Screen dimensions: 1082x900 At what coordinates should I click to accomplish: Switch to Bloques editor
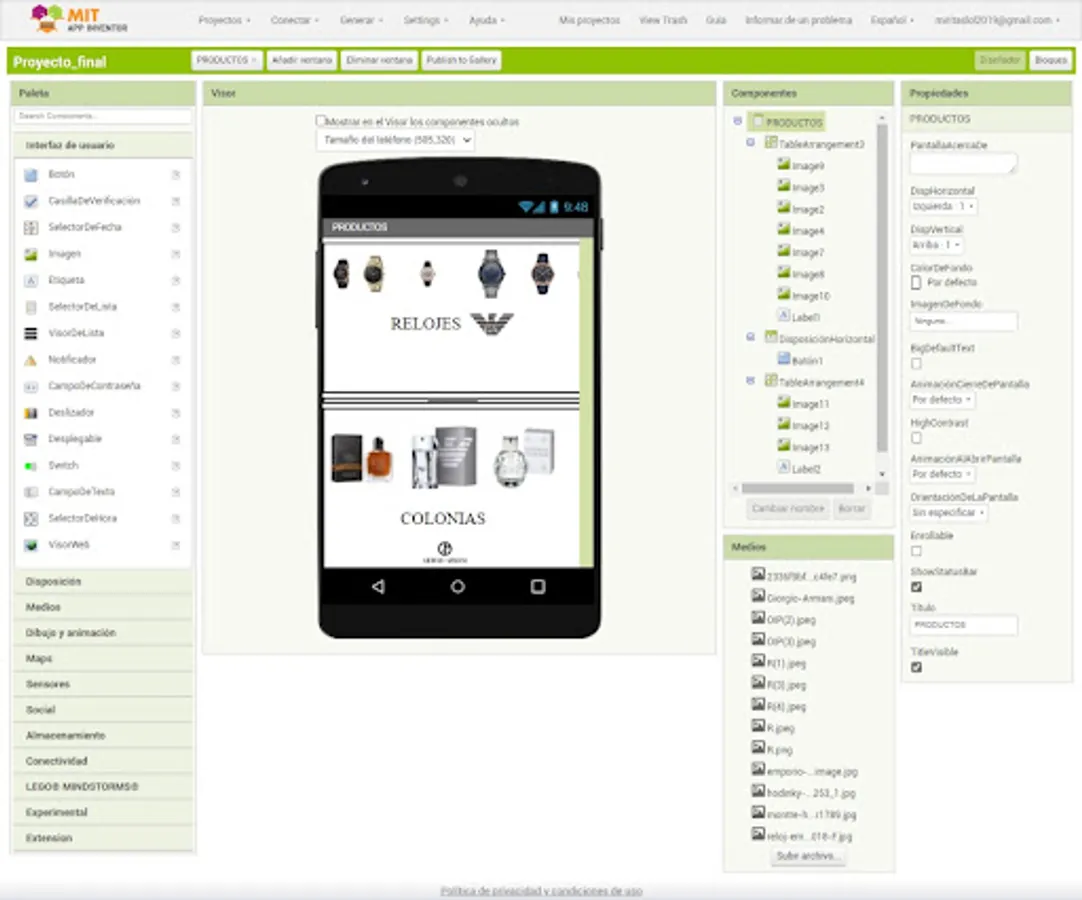(x=1051, y=61)
